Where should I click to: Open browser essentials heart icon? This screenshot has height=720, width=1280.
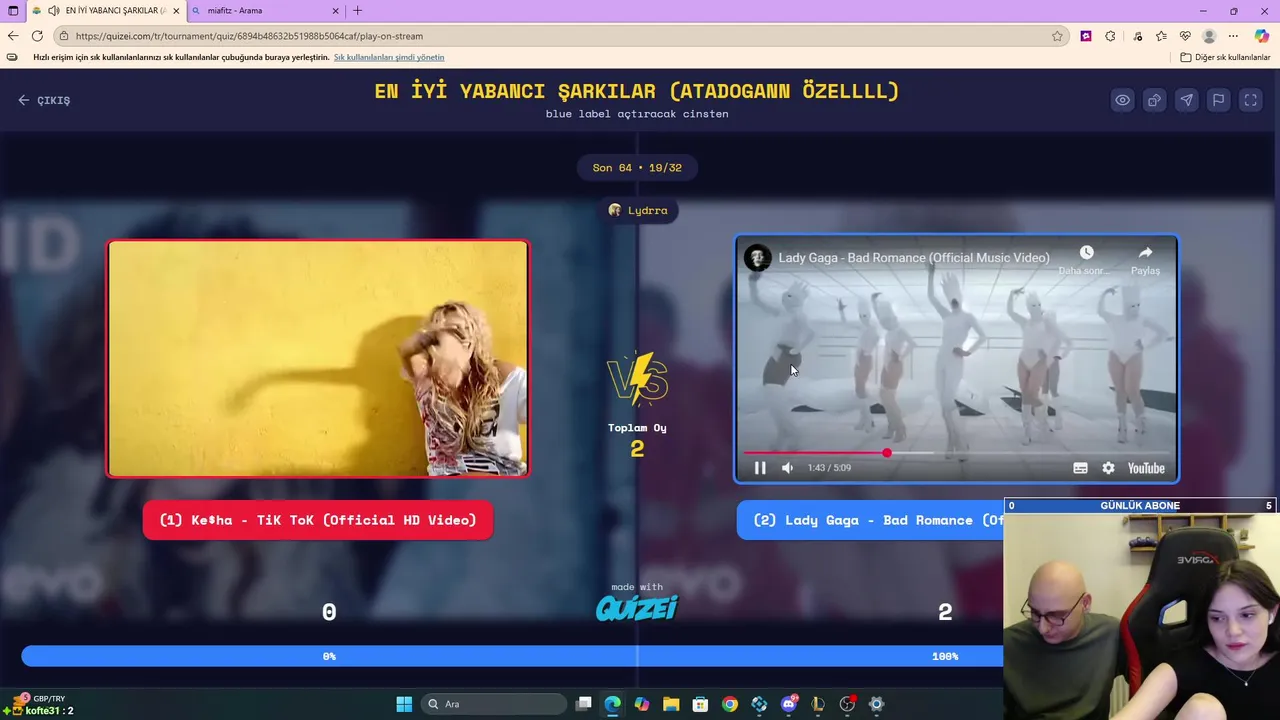(1185, 36)
